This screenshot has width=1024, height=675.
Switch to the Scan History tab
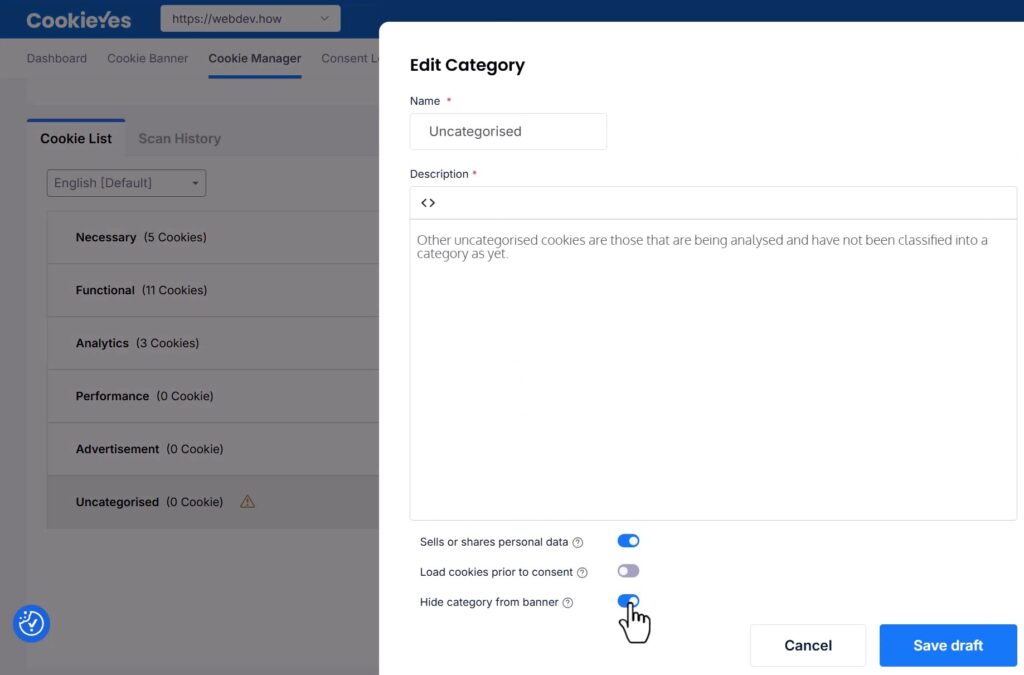tap(179, 139)
